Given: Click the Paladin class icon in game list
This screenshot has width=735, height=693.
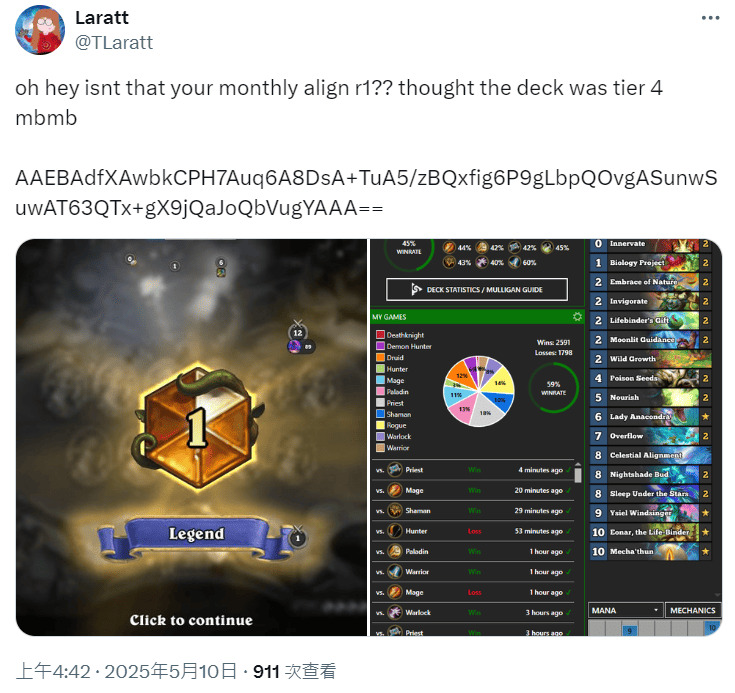Looking at the screenshot, I should [x=395, y=551].
